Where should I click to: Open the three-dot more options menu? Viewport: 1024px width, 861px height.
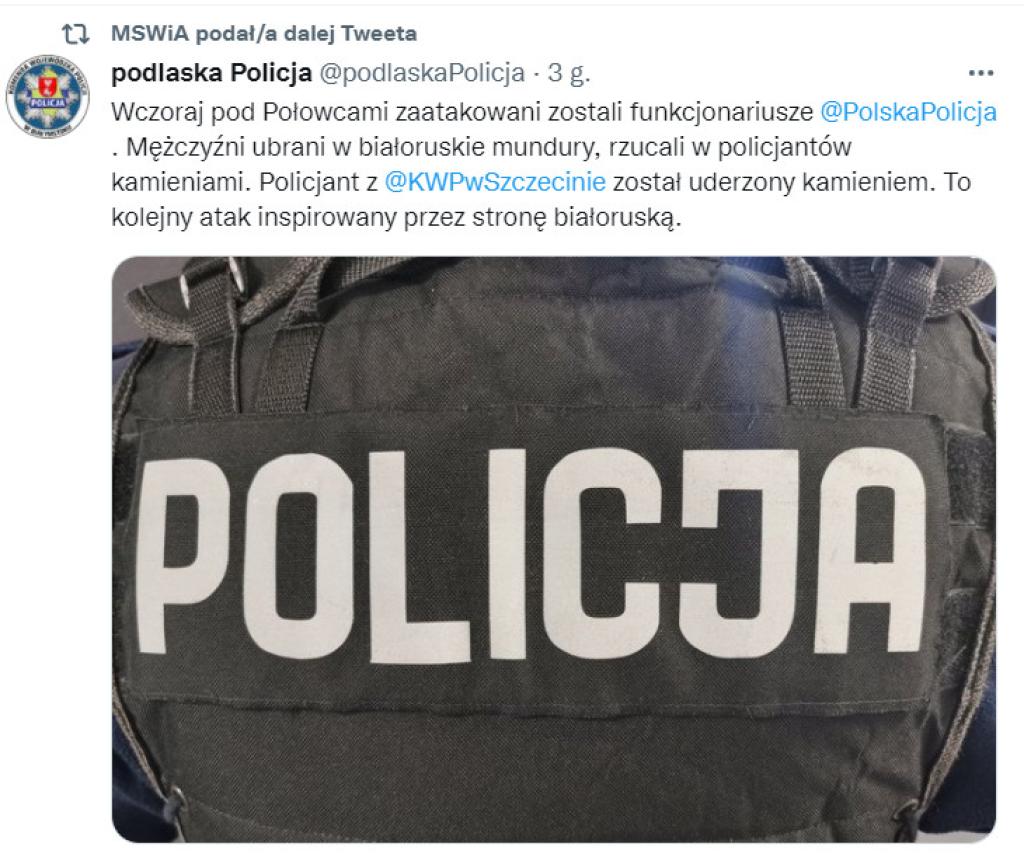click(x=980, y=73)
